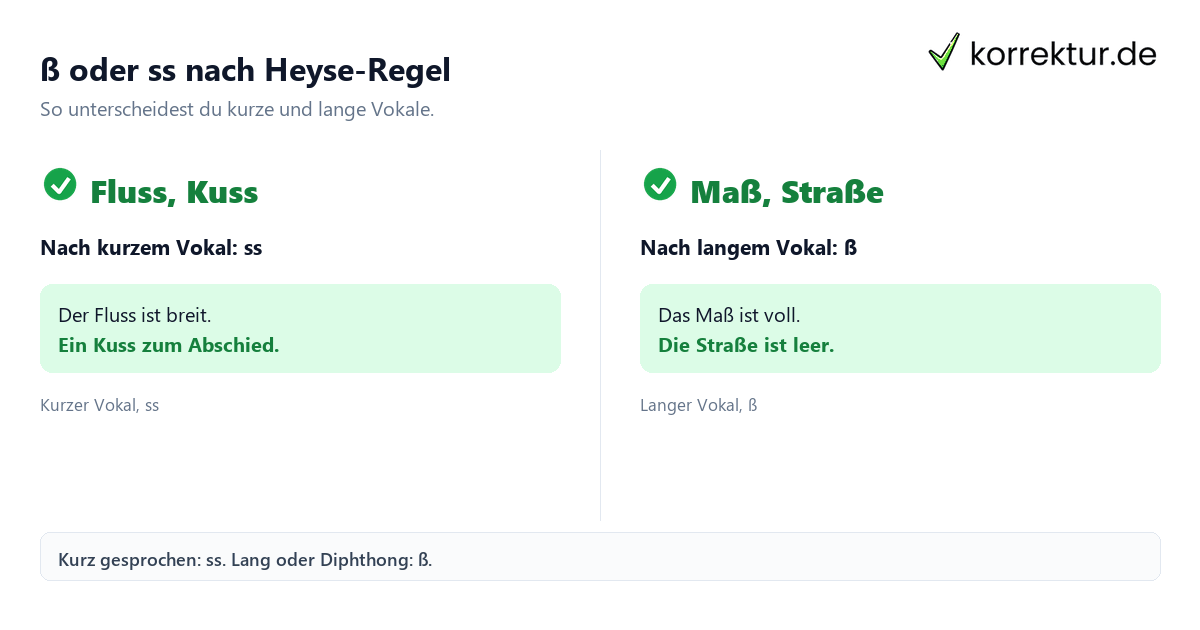1200x630 pixels.
Task: Click the 'Maß, Straße' green heading
Action: (x=787, y=192)
